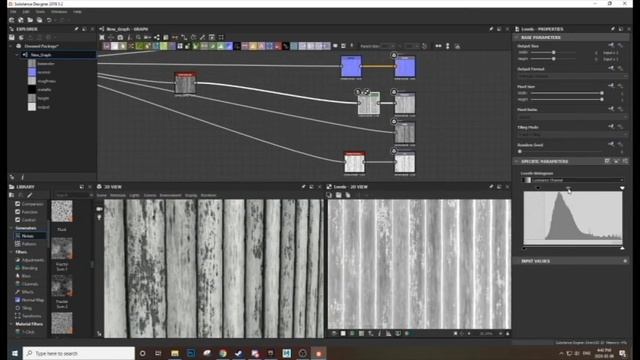
Task: Select the Normal Map category in Library
Action: 33,300
